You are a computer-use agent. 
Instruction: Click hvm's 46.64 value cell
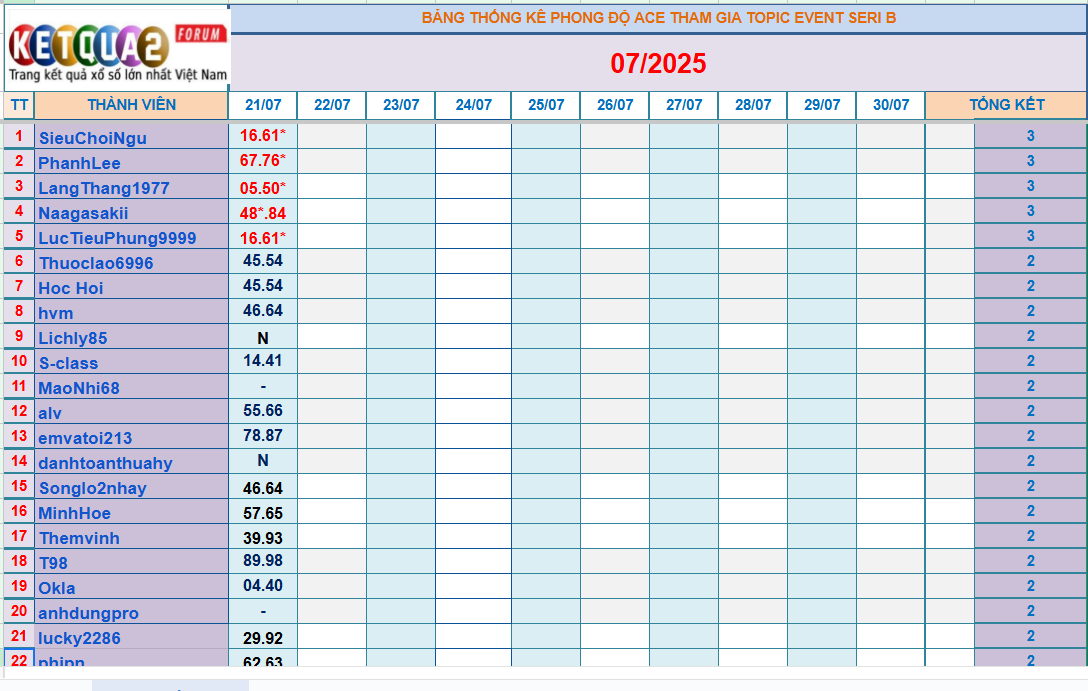pyautogui.click(x=263, y=311)
